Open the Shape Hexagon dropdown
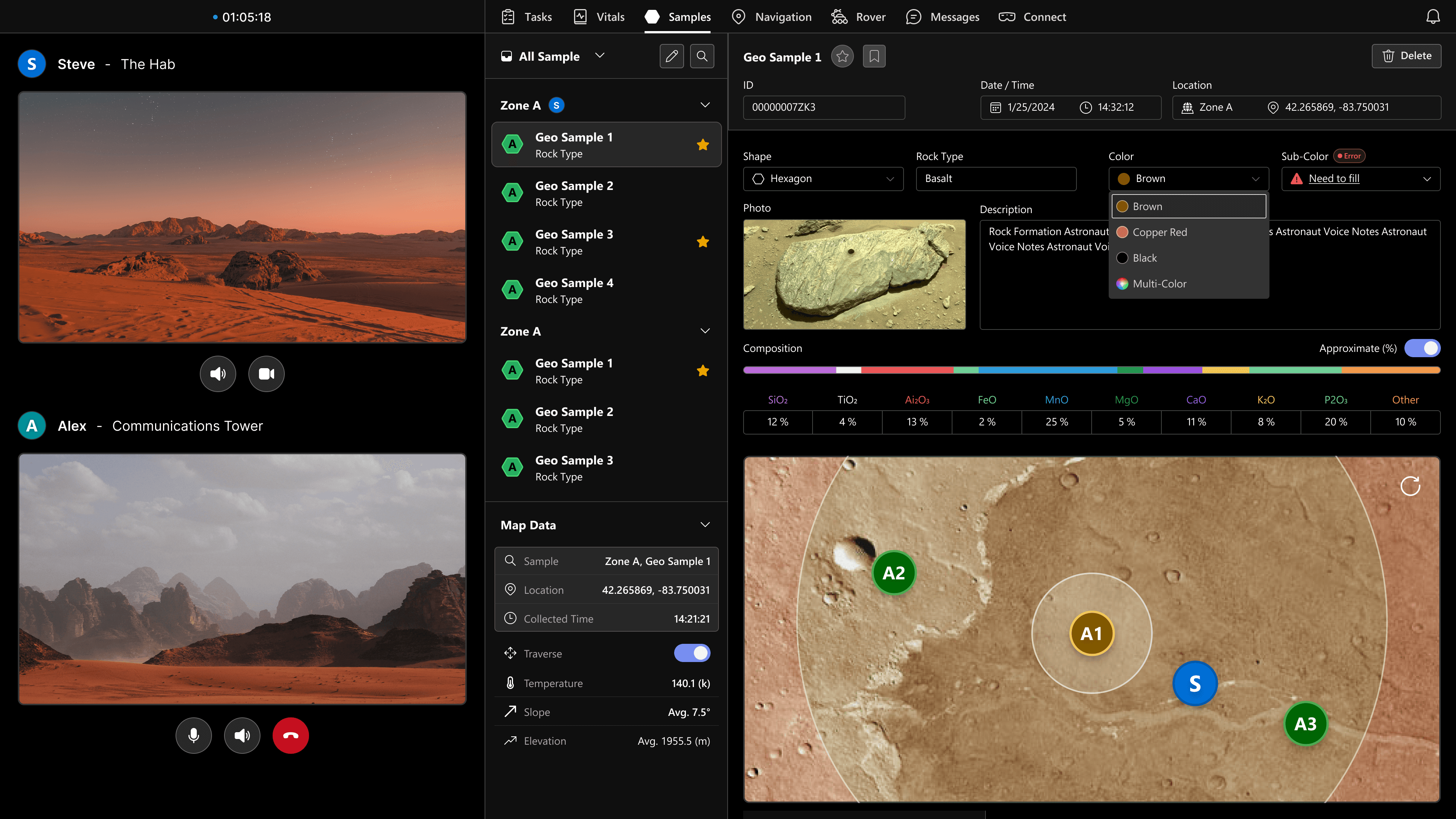1456x819 pixels. [x=823, y=179]
